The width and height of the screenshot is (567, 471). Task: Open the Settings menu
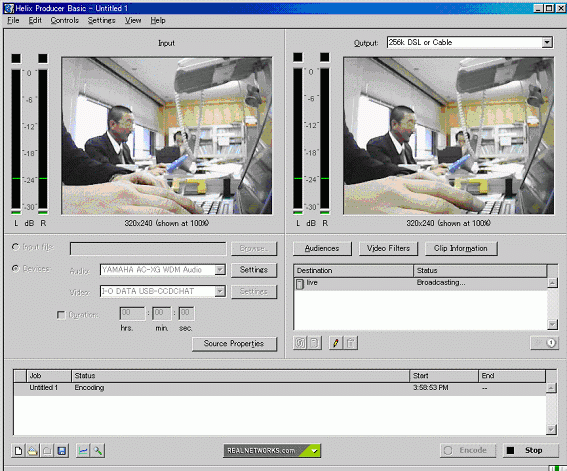coord(102,21)
